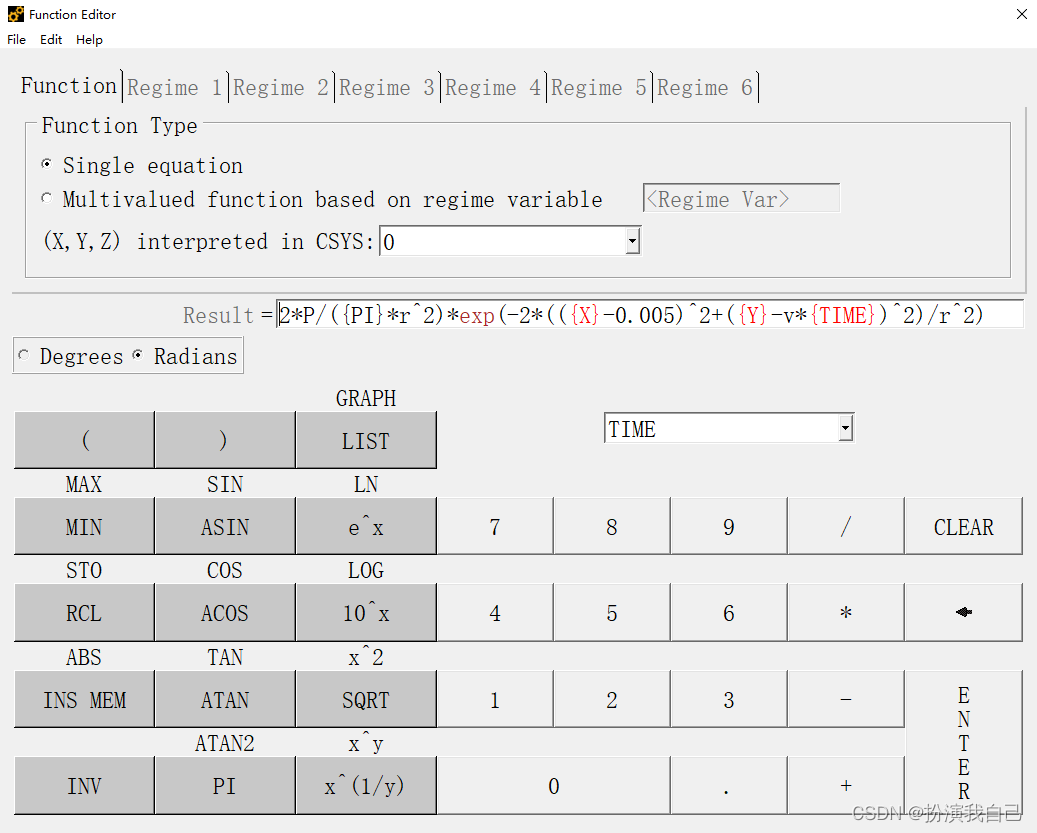Open the File menu

pyautogui.click(x=16, y=39)
